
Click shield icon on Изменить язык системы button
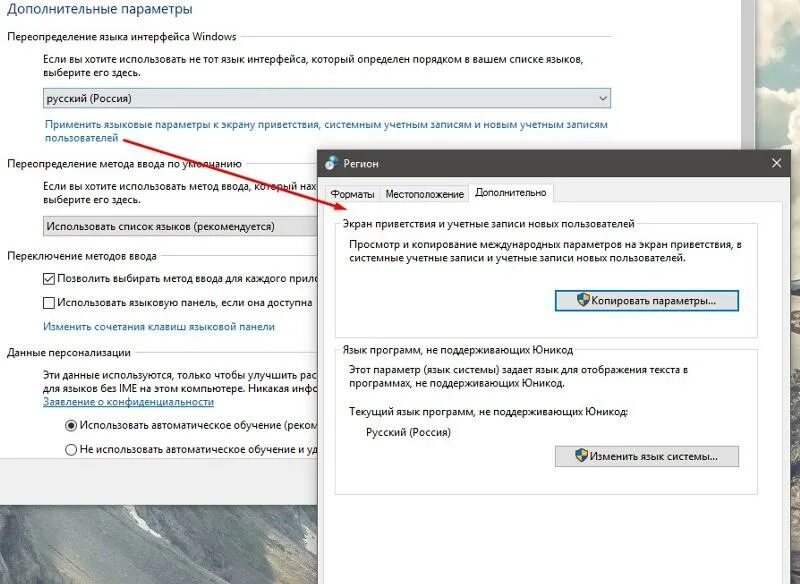[x=581, y=455]
